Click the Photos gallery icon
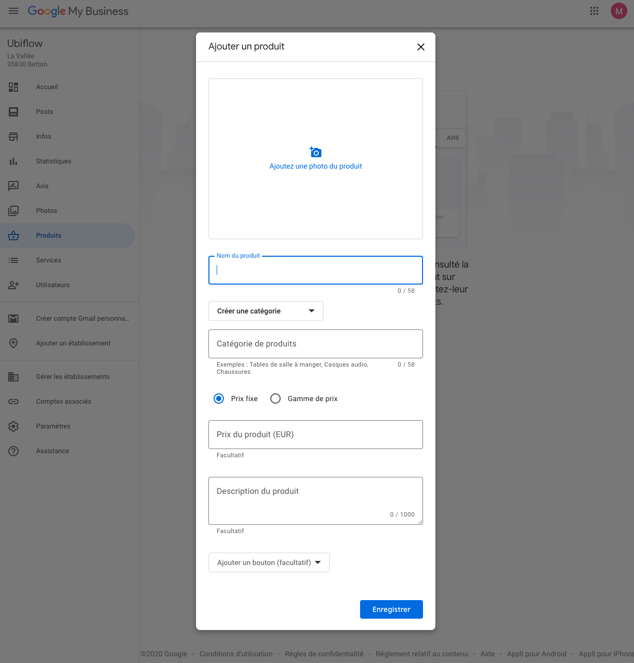Viewport: 634px width, 663px height. pyautogui.click(x=14, y=211)
